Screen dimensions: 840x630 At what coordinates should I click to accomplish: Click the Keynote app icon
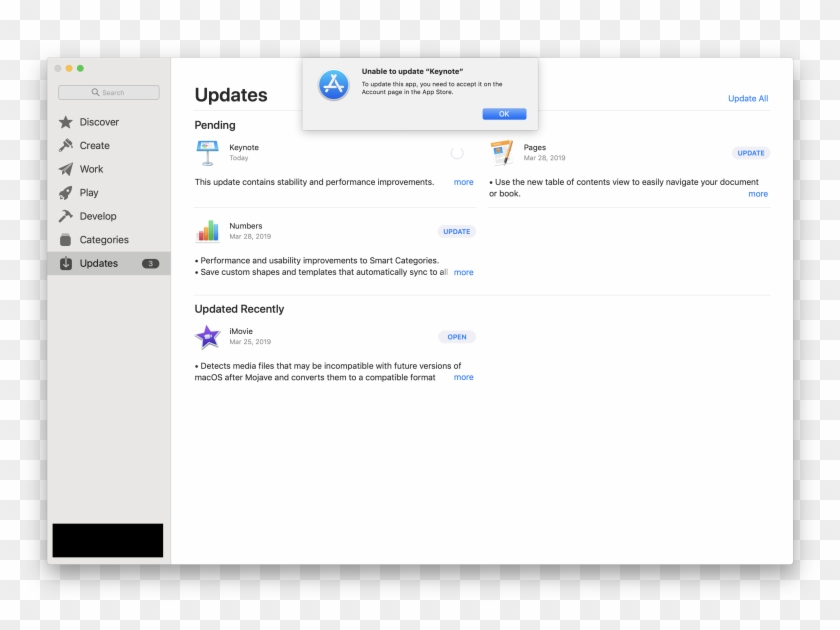point(207,153)
